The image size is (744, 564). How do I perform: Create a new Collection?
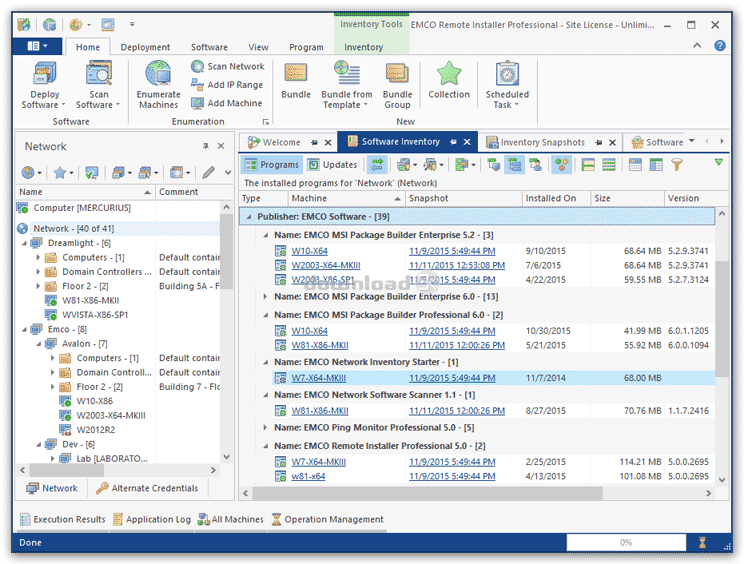click(449, 81)
